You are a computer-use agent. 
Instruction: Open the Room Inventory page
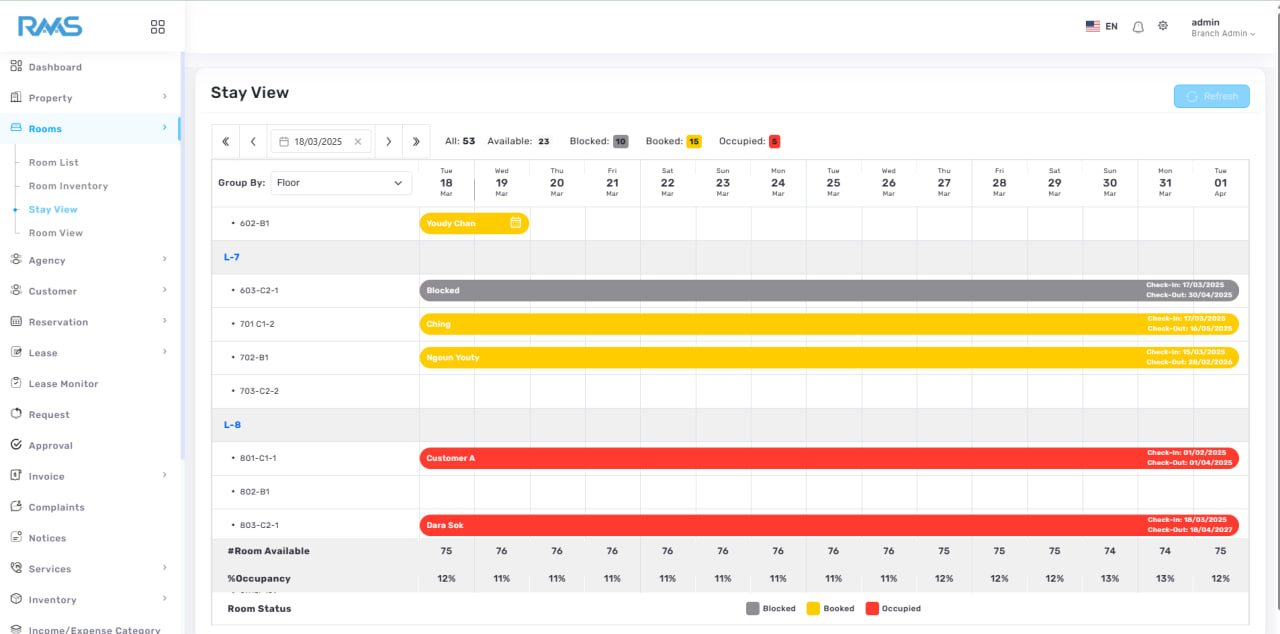(x=68, y=186)
